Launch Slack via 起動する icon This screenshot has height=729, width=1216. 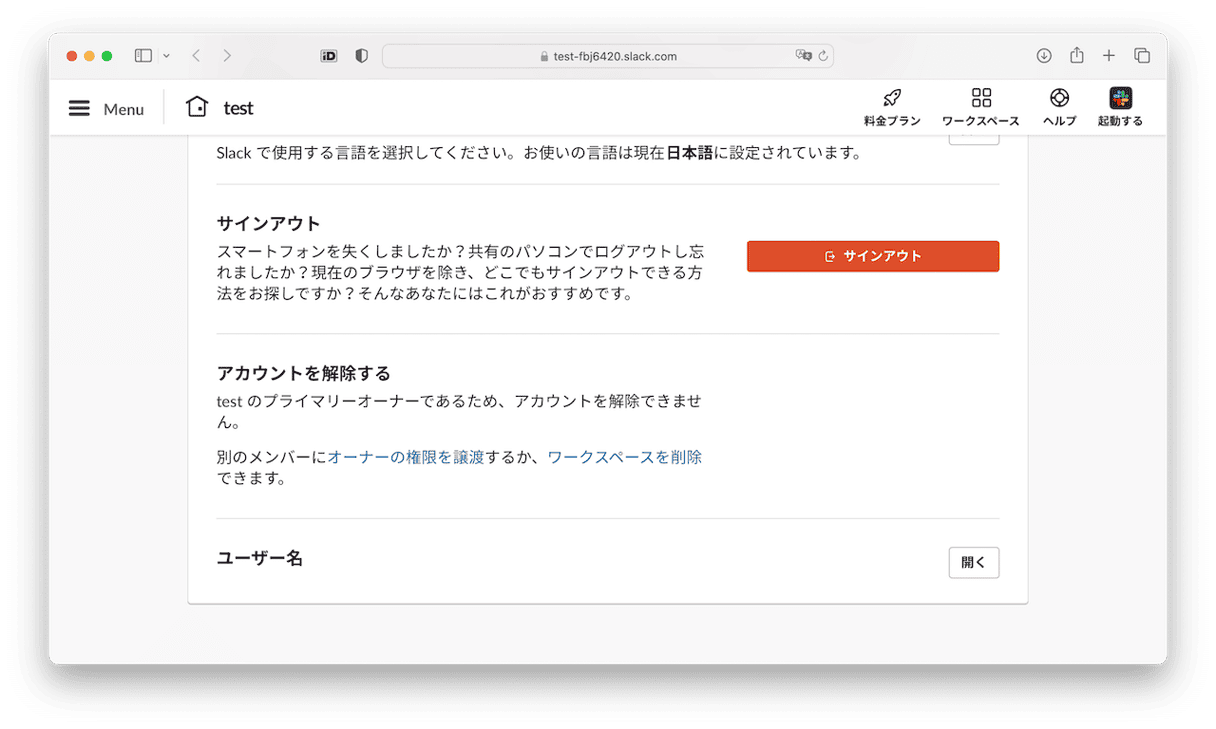point(1120,98)
